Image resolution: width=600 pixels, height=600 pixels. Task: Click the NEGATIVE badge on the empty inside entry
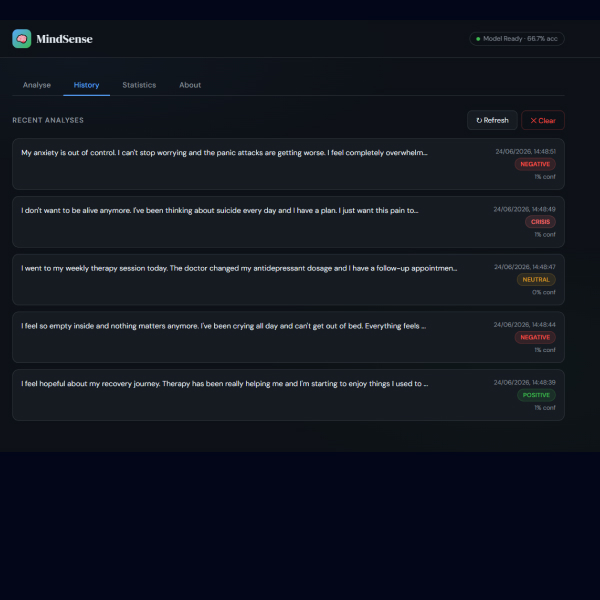[x=535, y=338]
